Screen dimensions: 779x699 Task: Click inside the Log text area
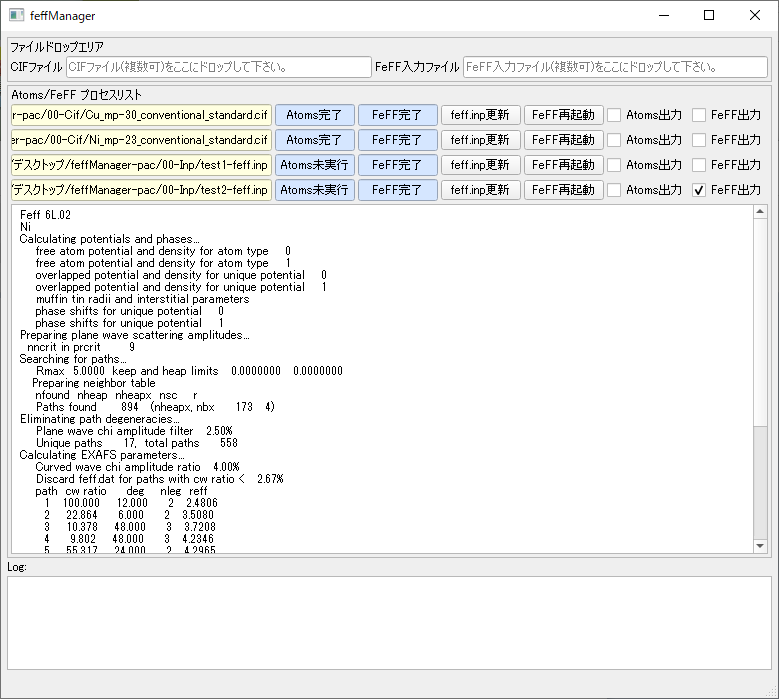coord(389,622)
